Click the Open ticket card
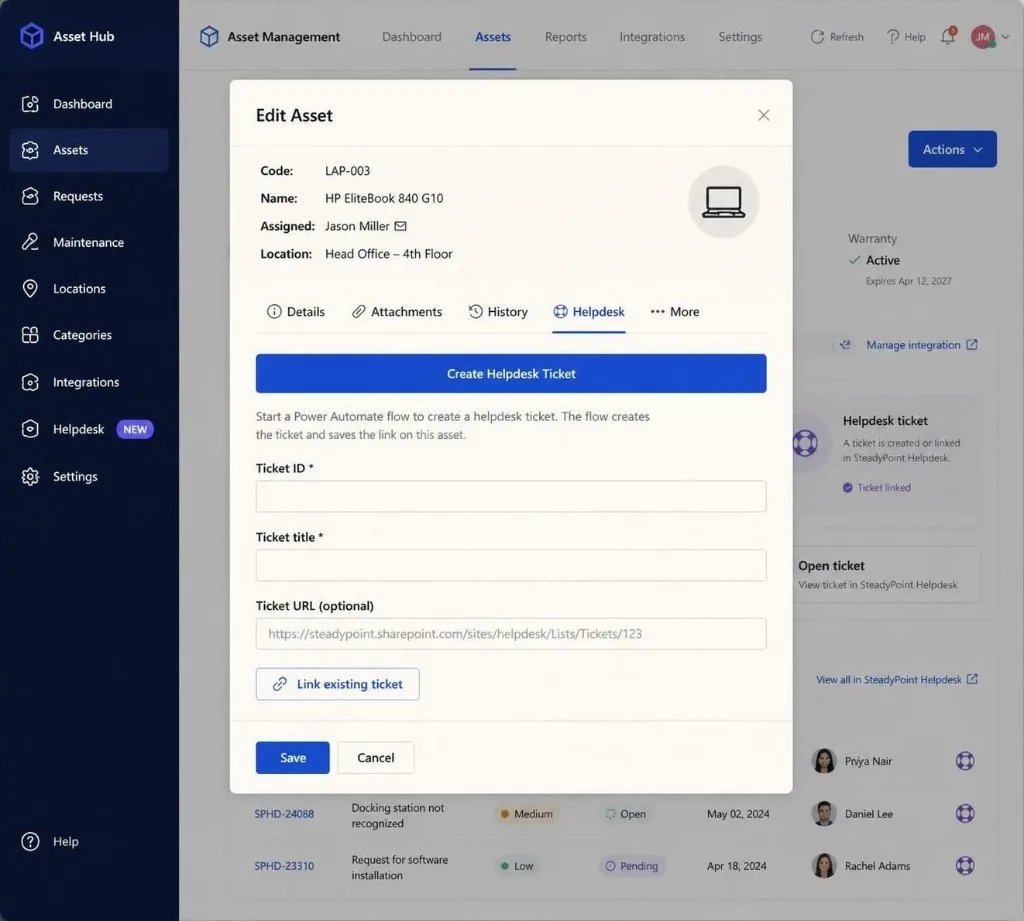This screenshot has width=1024, height=921. coord(886,574)
